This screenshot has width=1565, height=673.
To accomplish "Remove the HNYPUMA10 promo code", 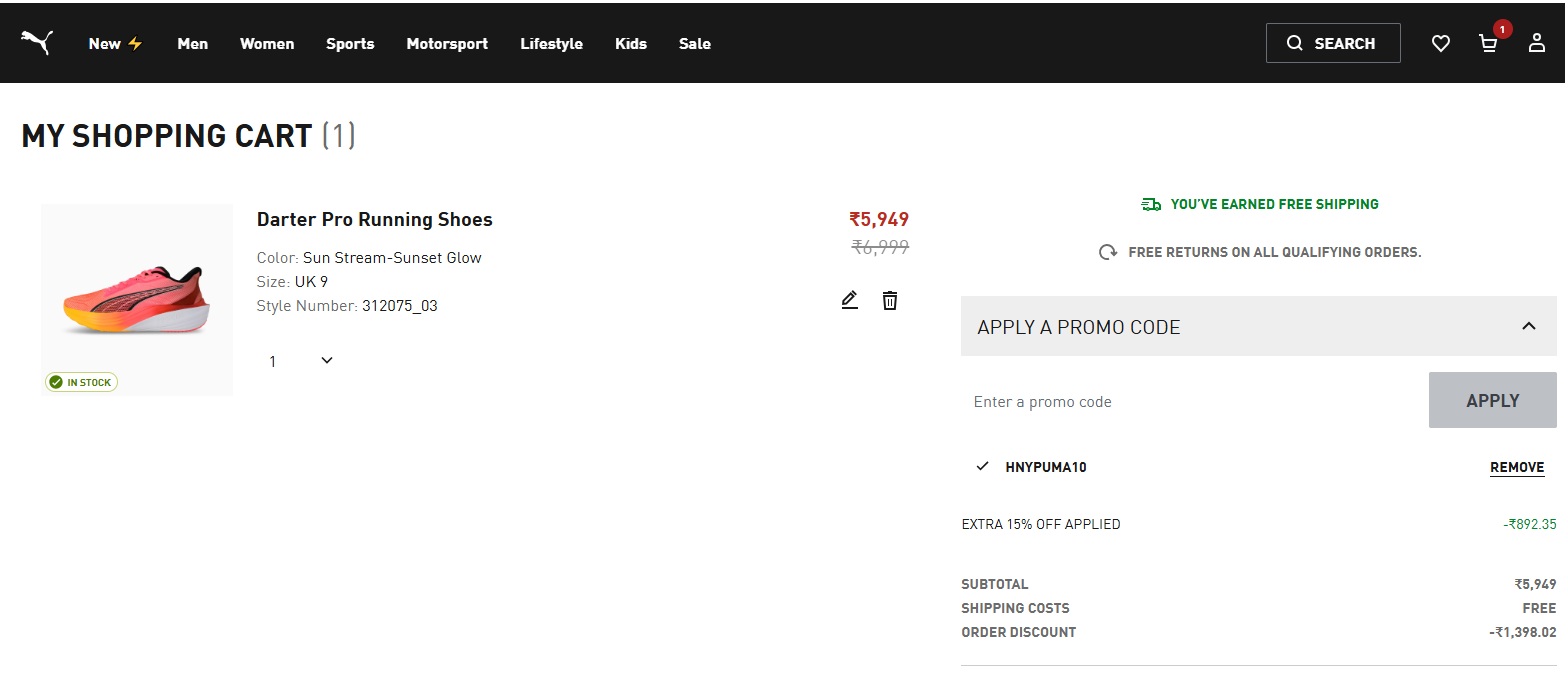I will pos(1516,468).
